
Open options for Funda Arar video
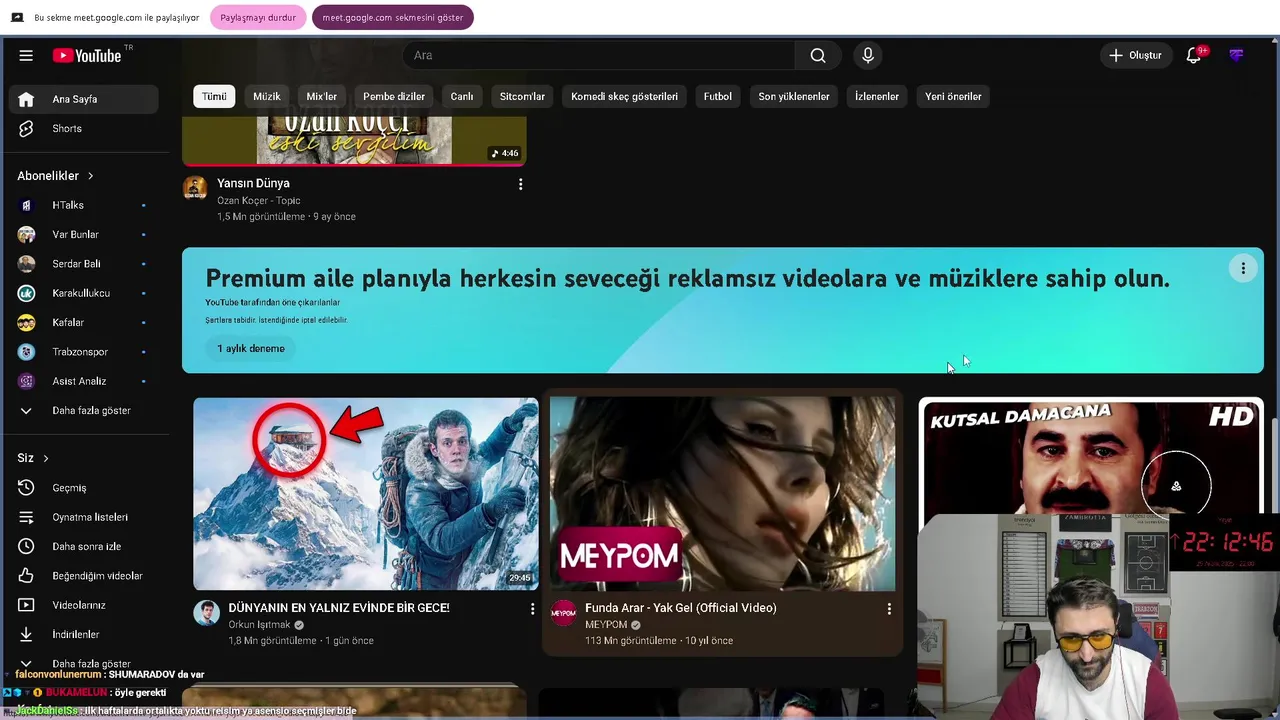889,609
